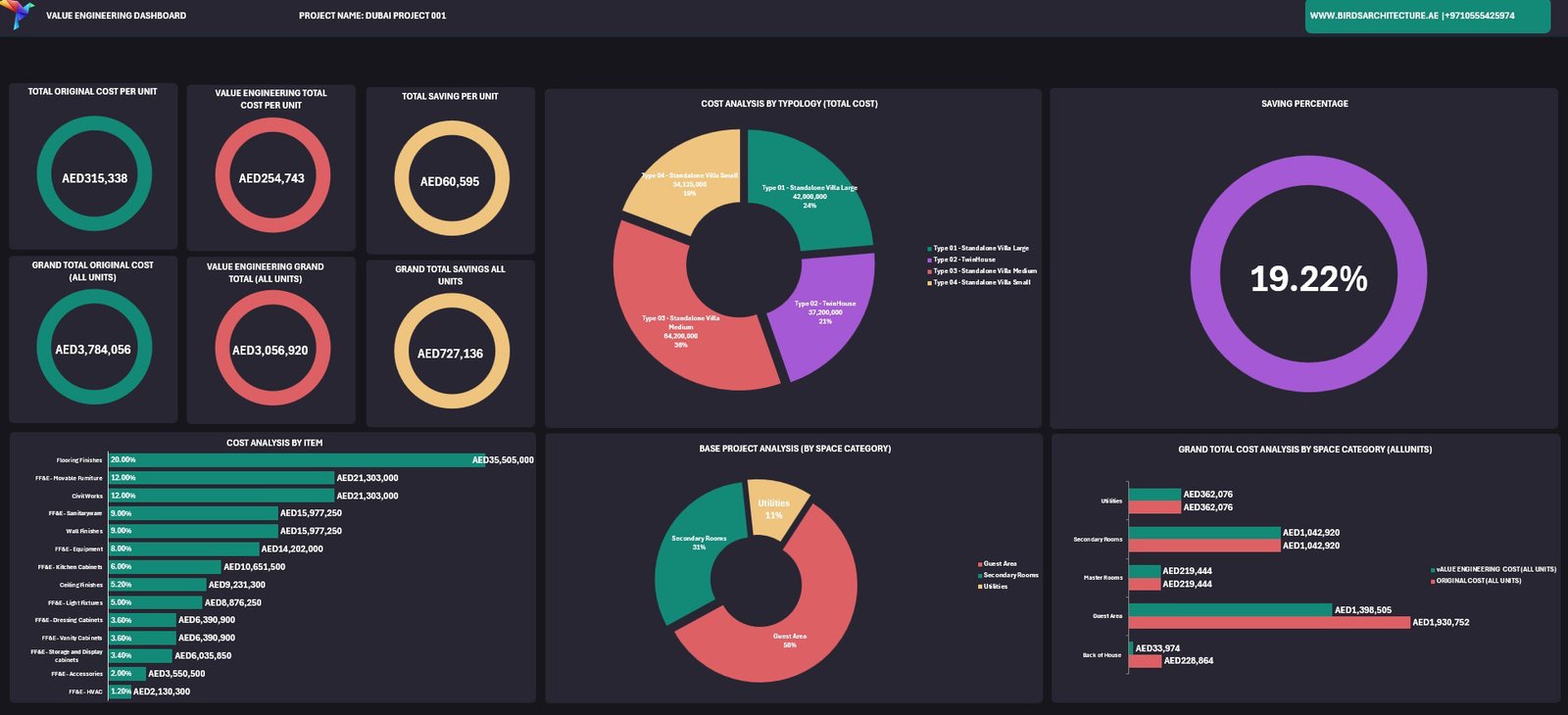Select the FF&E - HVAC bar
1568x715 pixels.
tap(120, 691)
